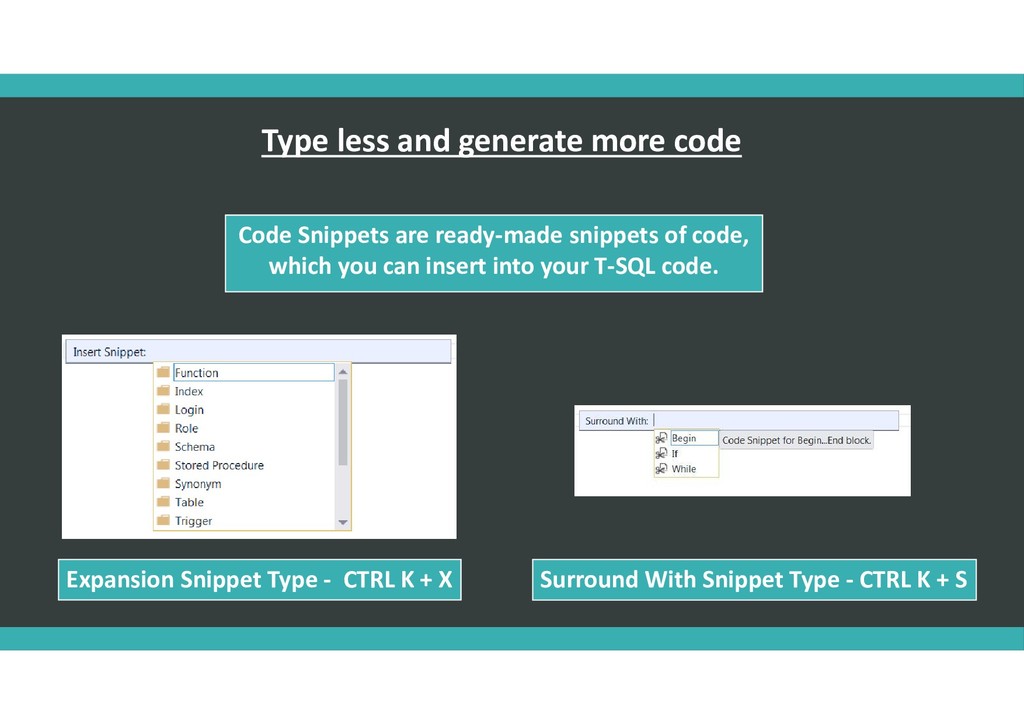Screen dimensions: 1024x724
Task: Open the Synonym snippet folder icon
Action: 163,483
